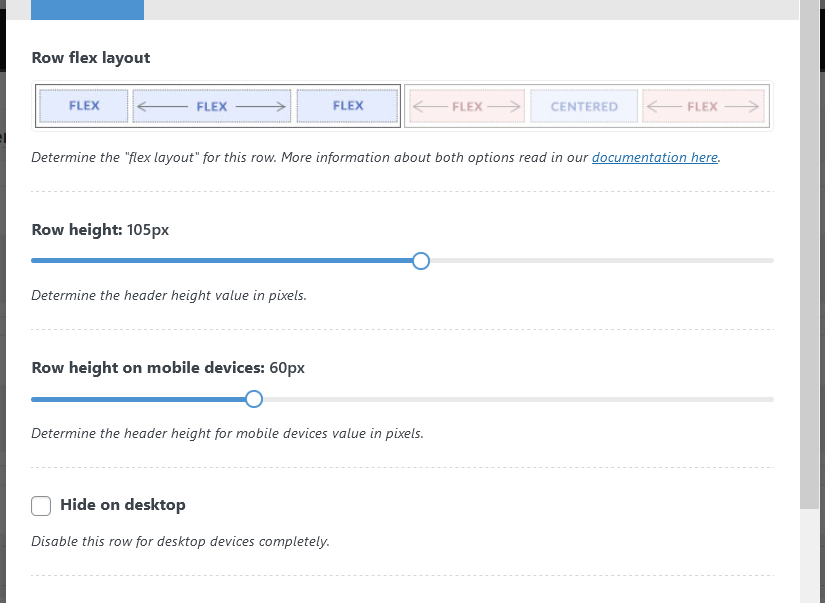
Task: Click the "Hide on desktop" label text
Action: click(x=123, y=505)
